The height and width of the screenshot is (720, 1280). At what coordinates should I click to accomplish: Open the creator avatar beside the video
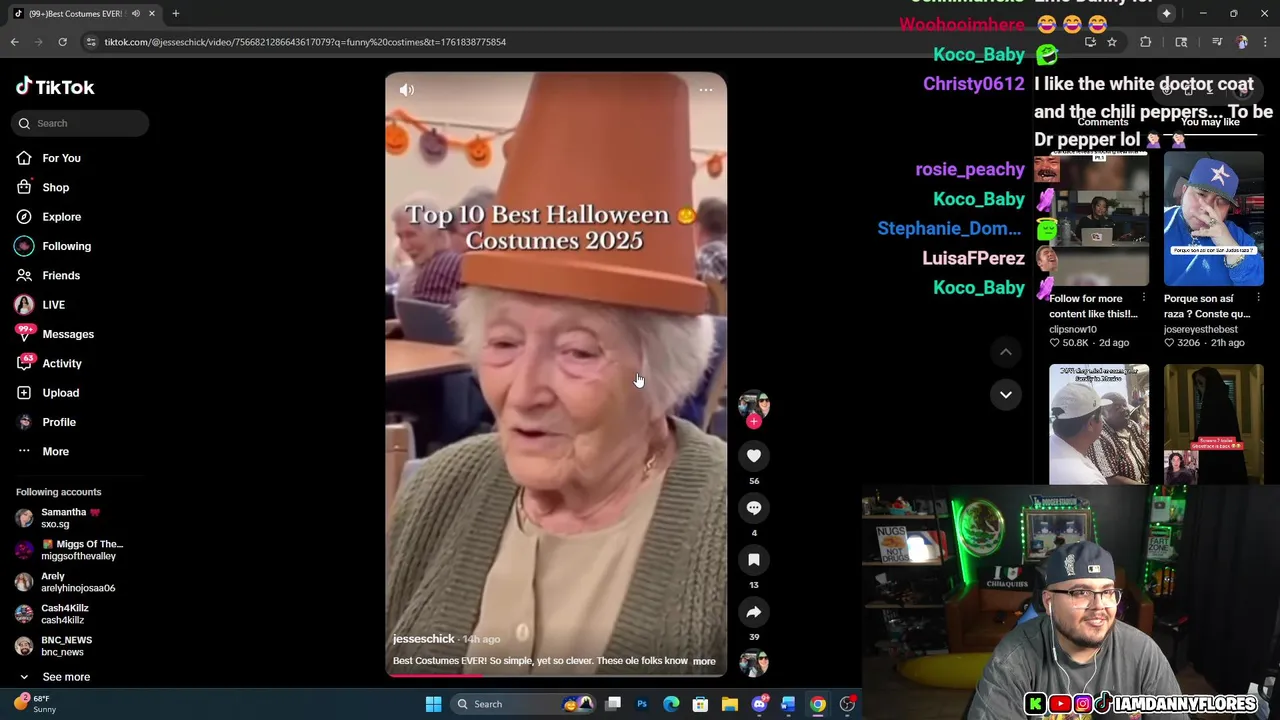click(754, 404)
